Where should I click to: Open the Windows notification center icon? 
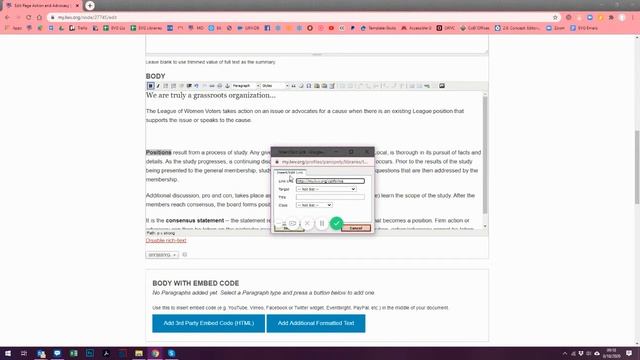coord(629,353)
